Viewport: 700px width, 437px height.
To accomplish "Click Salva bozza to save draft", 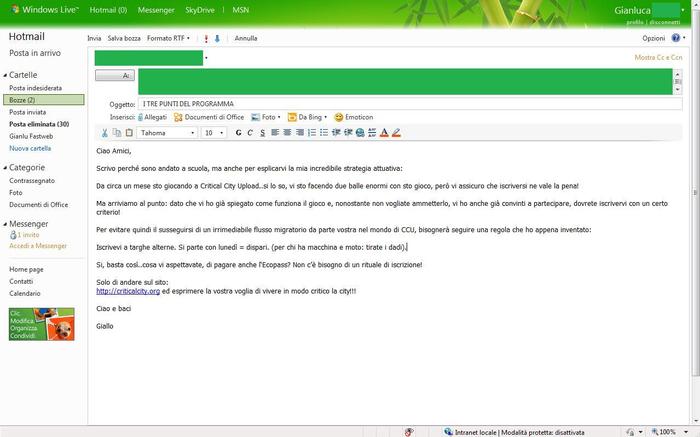I will [124, 38].
